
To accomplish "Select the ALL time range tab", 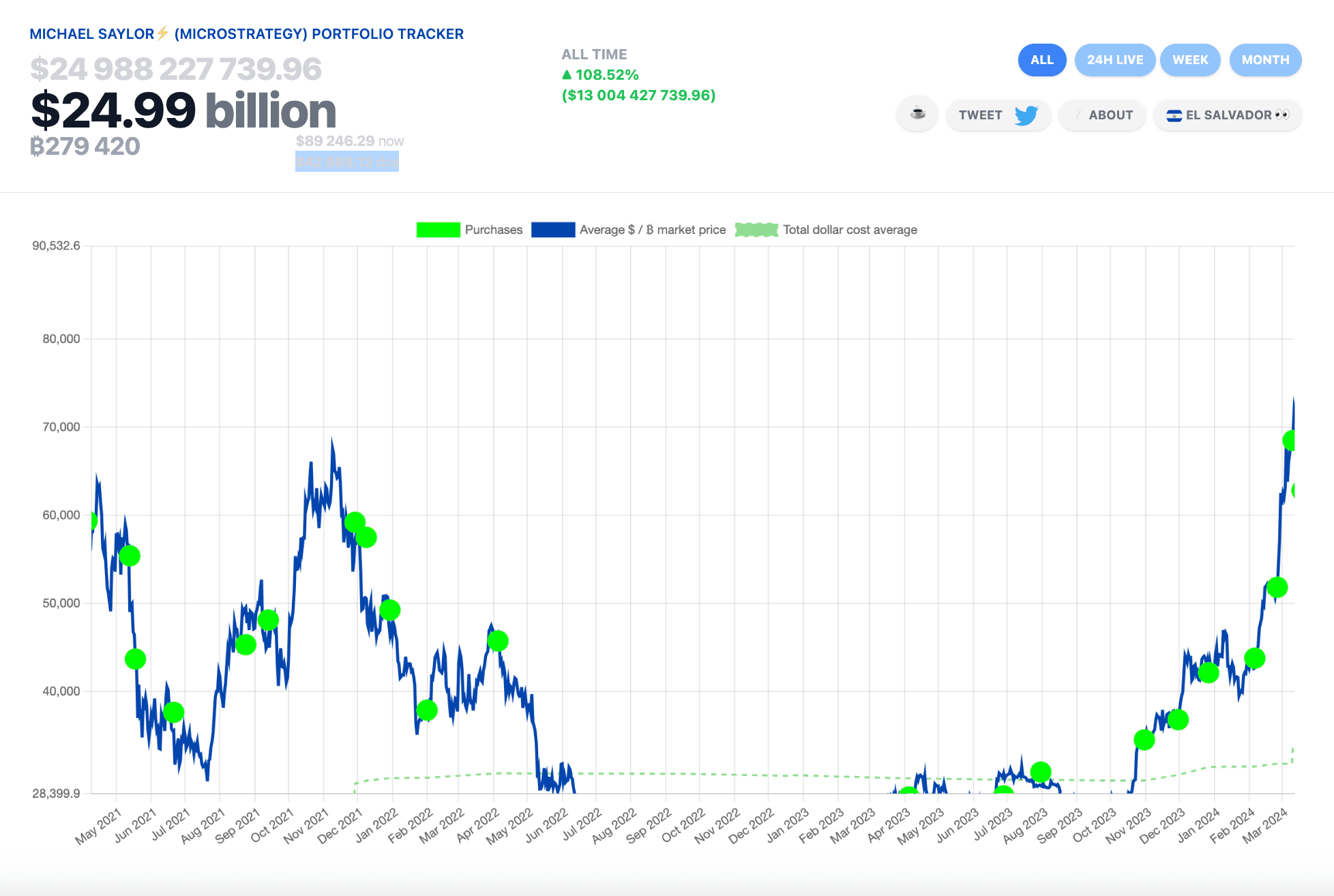I will click(1042, 60).
